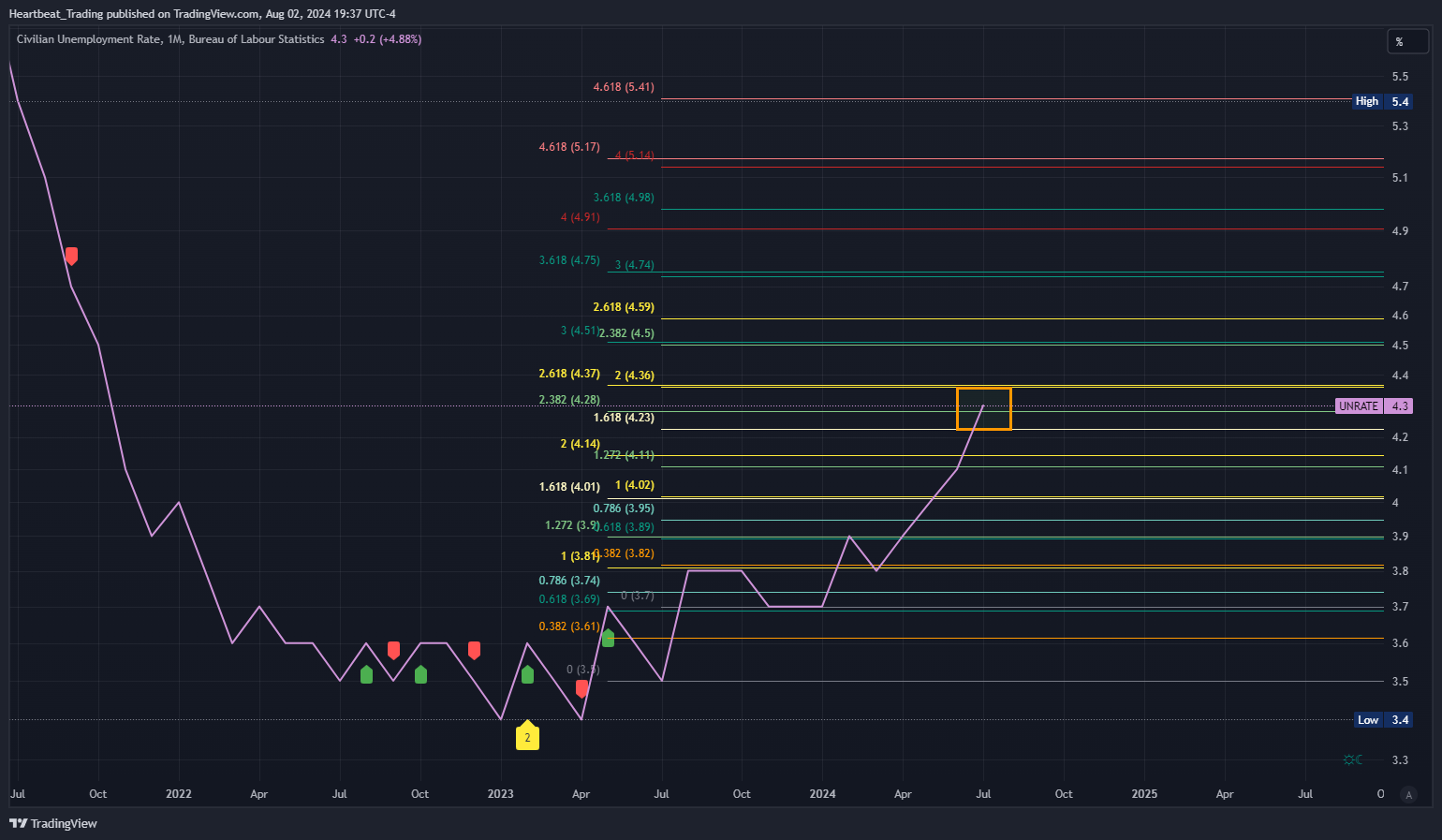Select the red marker near October 2021

(71, 256)
